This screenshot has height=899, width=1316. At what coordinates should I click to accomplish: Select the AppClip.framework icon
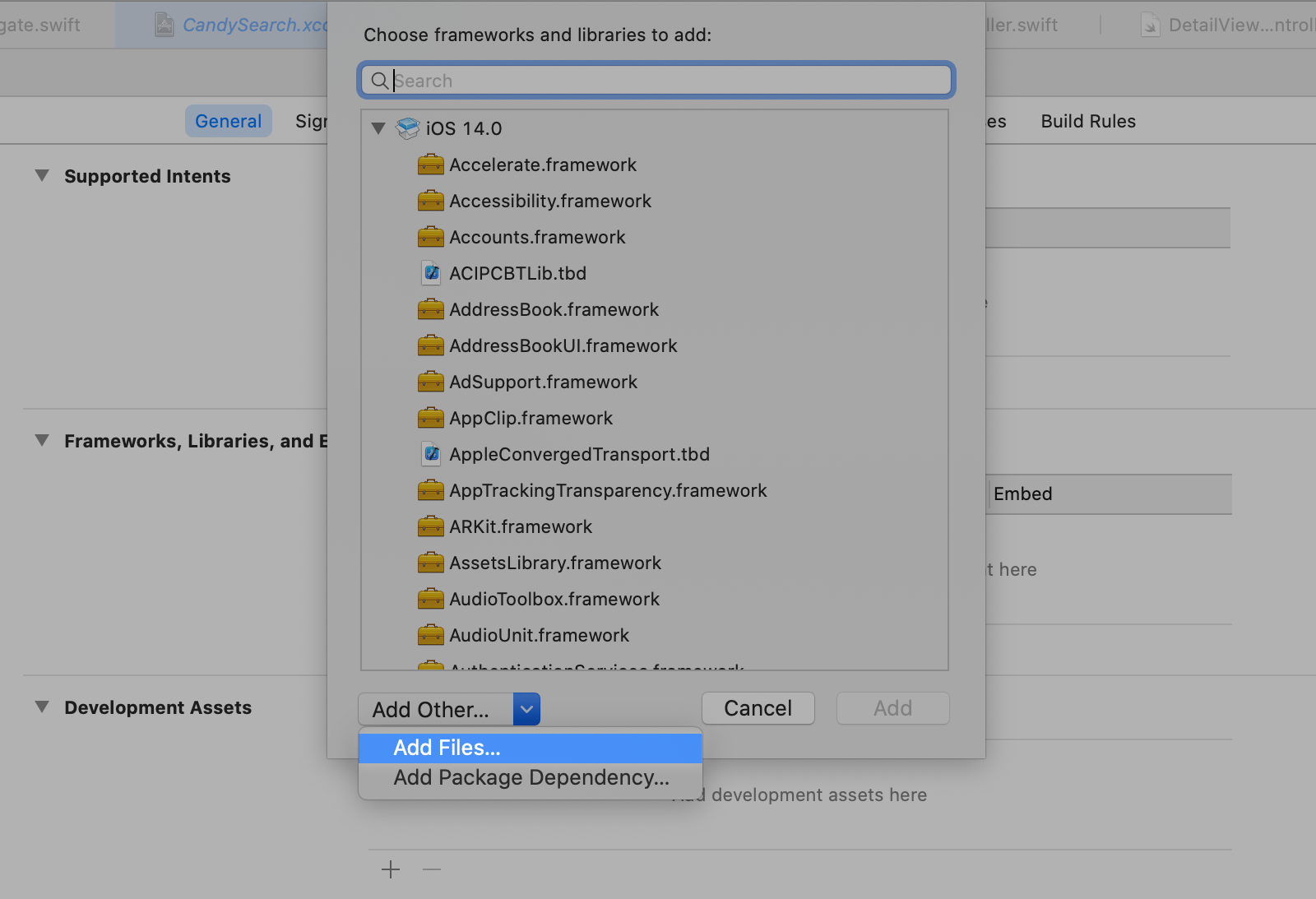[431, 418]
